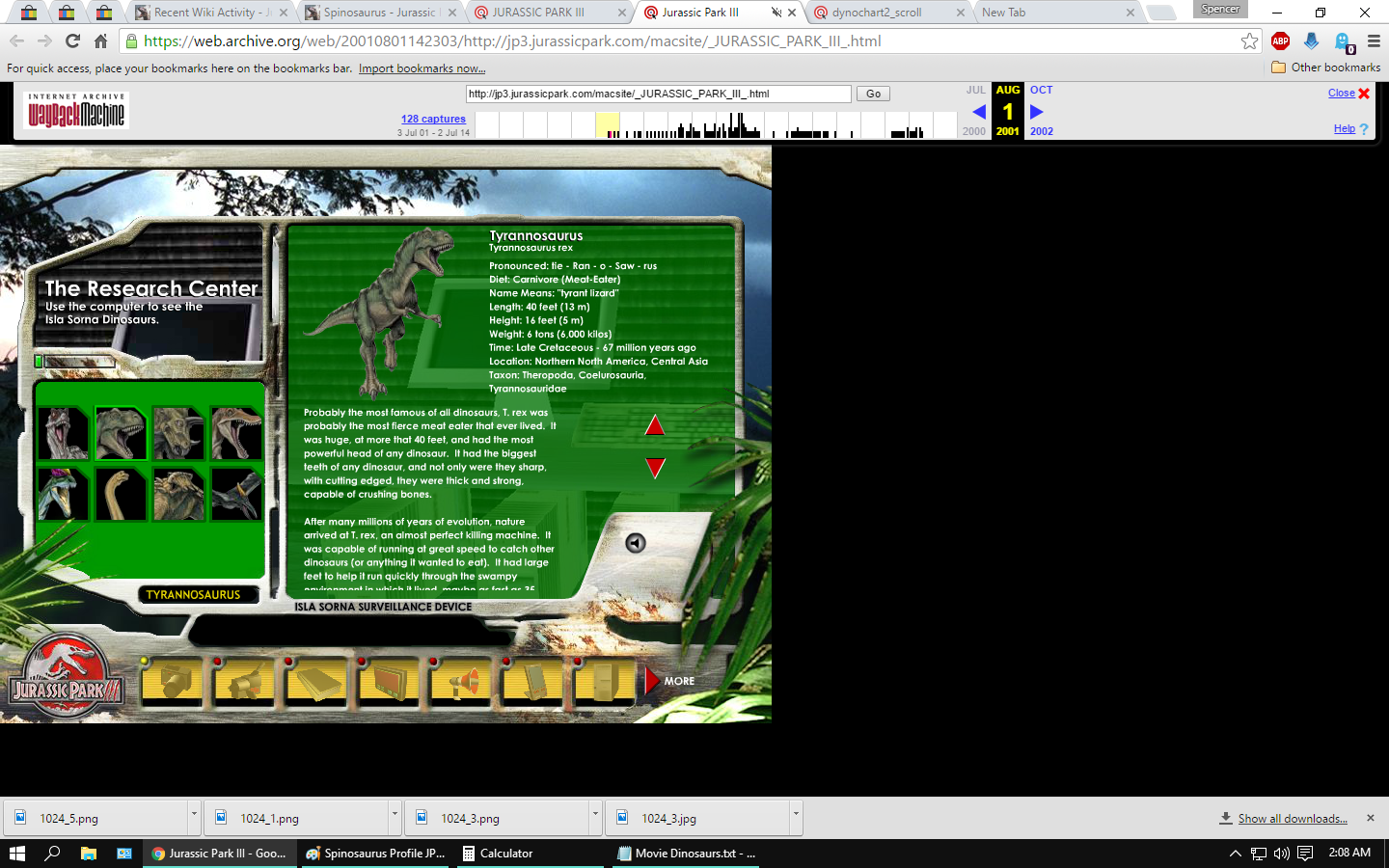Show hidden system tray icons
Viewport: 1389px width, 868px height.
click(x=1235, y=854)
